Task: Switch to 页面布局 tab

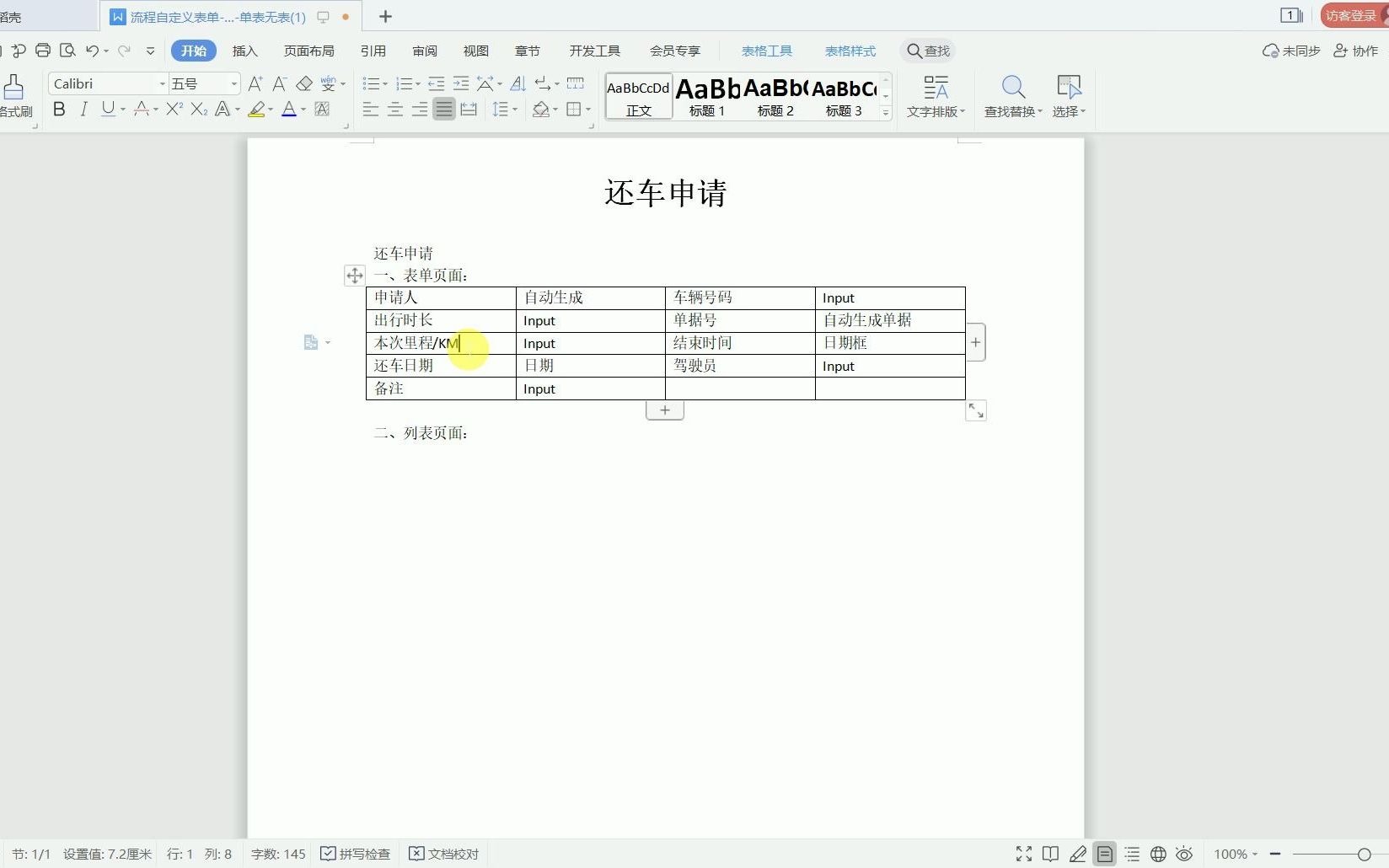Action: coord(308,51)
